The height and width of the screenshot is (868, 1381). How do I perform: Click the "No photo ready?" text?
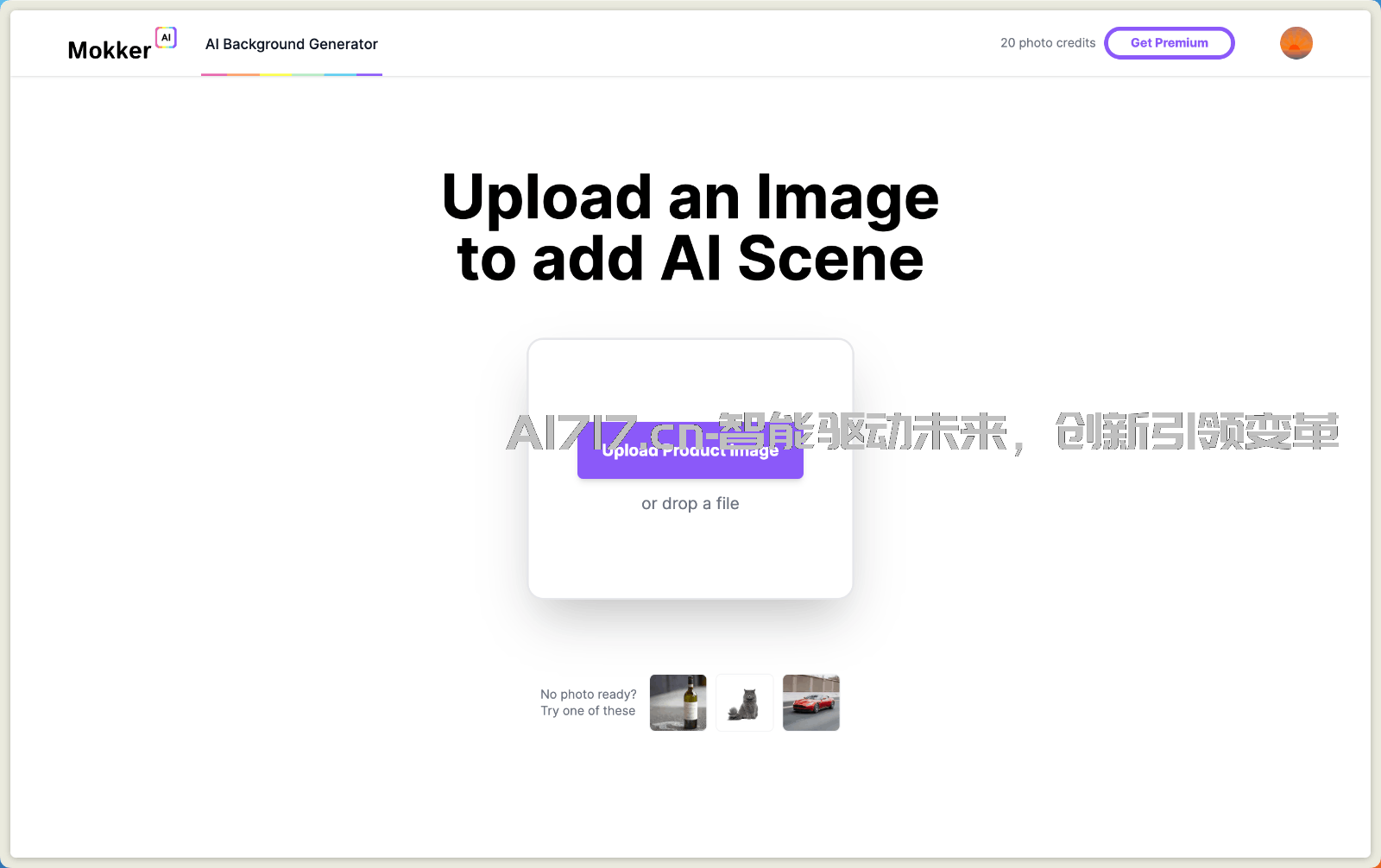(x=588, y=695)
